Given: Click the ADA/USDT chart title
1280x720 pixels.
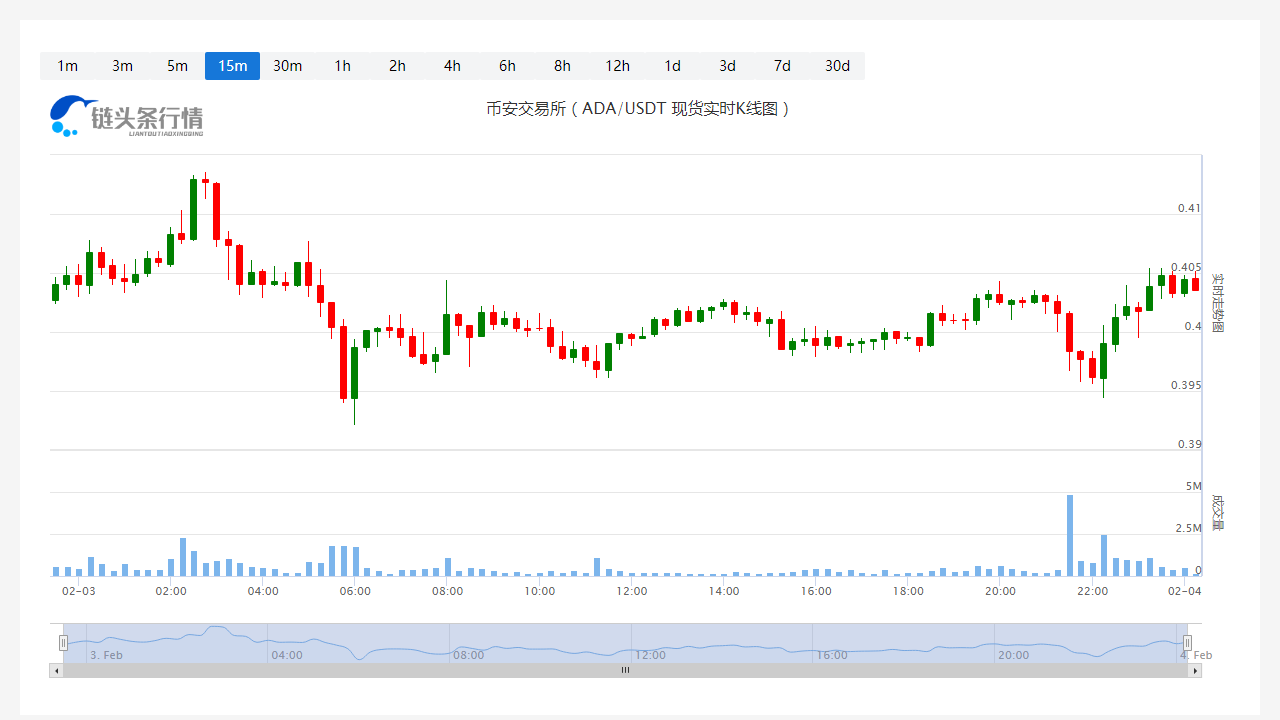Looking at the screenshot, I should tap(638, 108).
